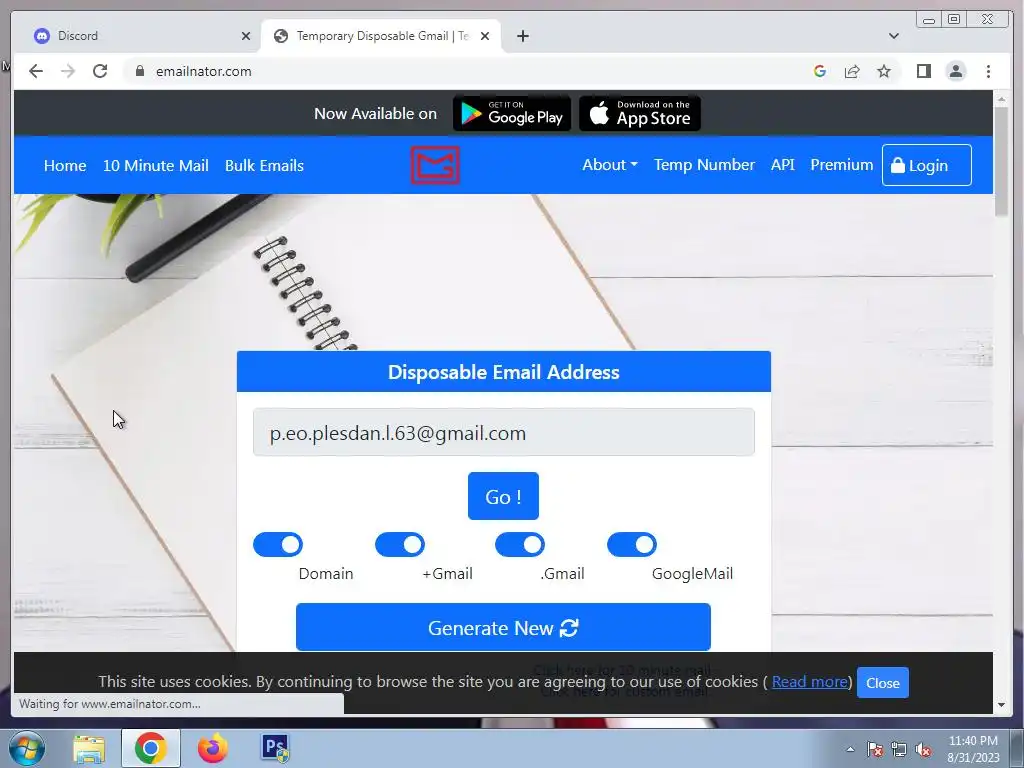Open the Google icon in address bar
Image resolution: width=1024 pixels, height=768 pixels.
[820, 71]
